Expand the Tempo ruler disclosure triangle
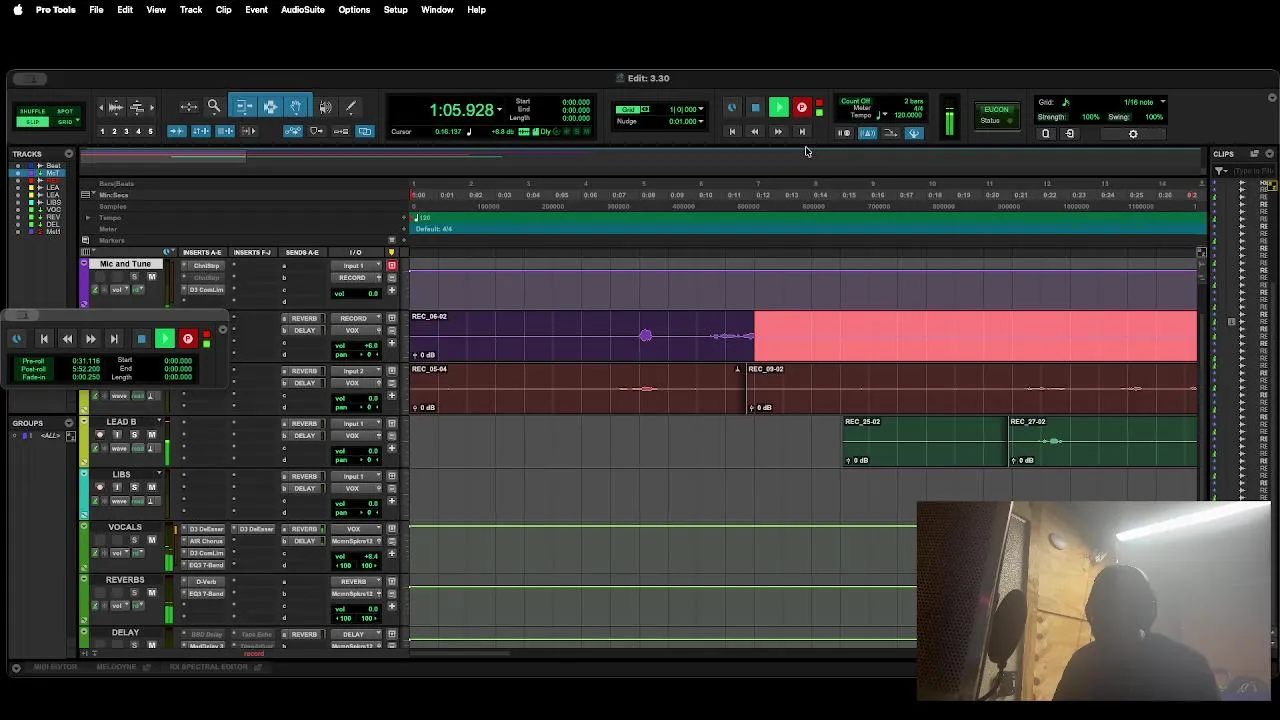1280x720 pixels. click(88, 218)
